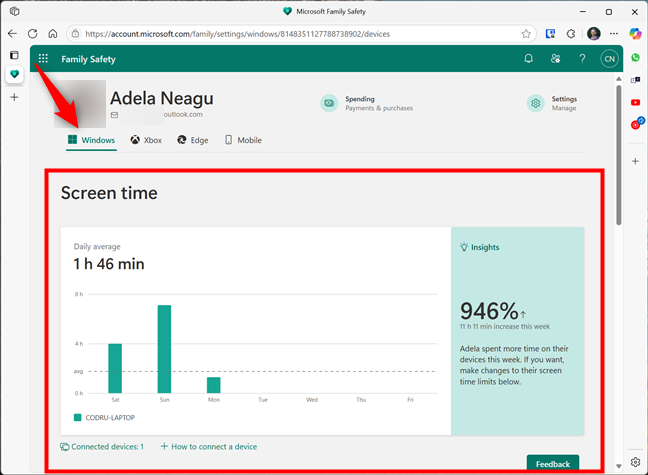The height and width of the screenshot is (475, 648).
Task: Switch to the Windows tab
Action: tap(91, 140)
